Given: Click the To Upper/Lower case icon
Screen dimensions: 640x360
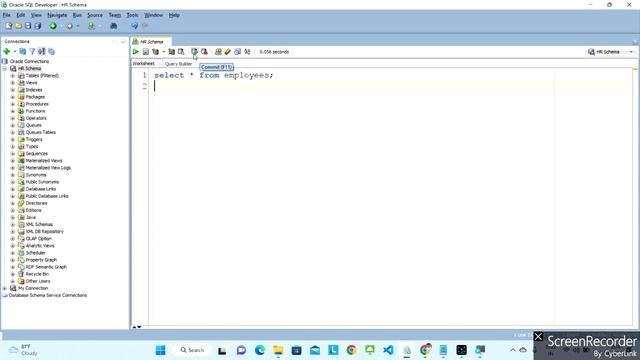Looking at the screenshot, I should 247,52.
